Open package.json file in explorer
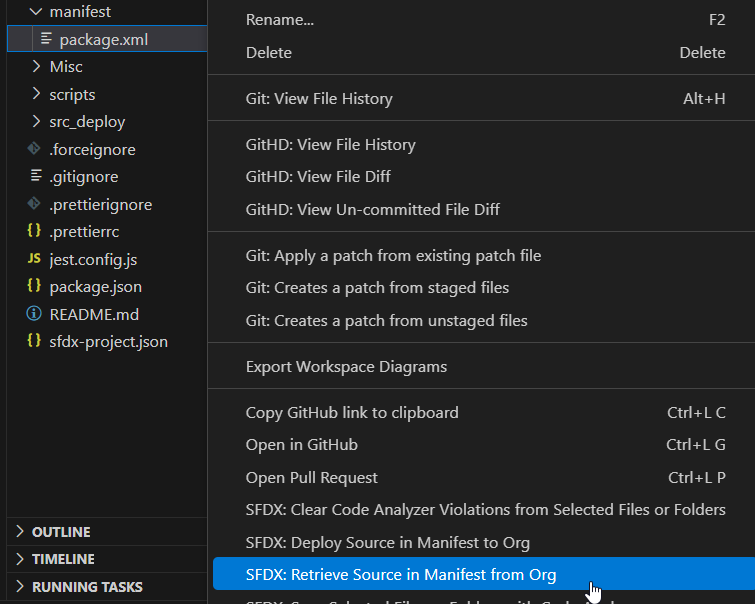Viewport: 755px width, 604px height. click(x=95, y=286)
